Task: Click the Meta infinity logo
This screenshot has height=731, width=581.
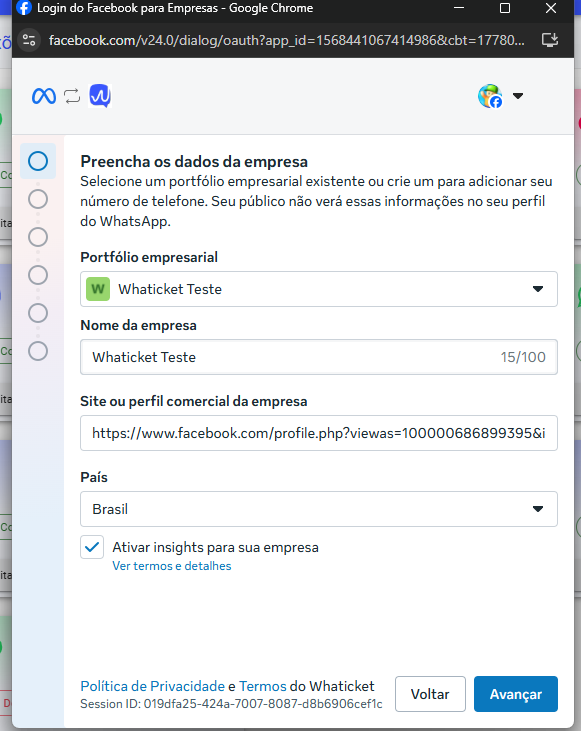Action: pos(44,96)
